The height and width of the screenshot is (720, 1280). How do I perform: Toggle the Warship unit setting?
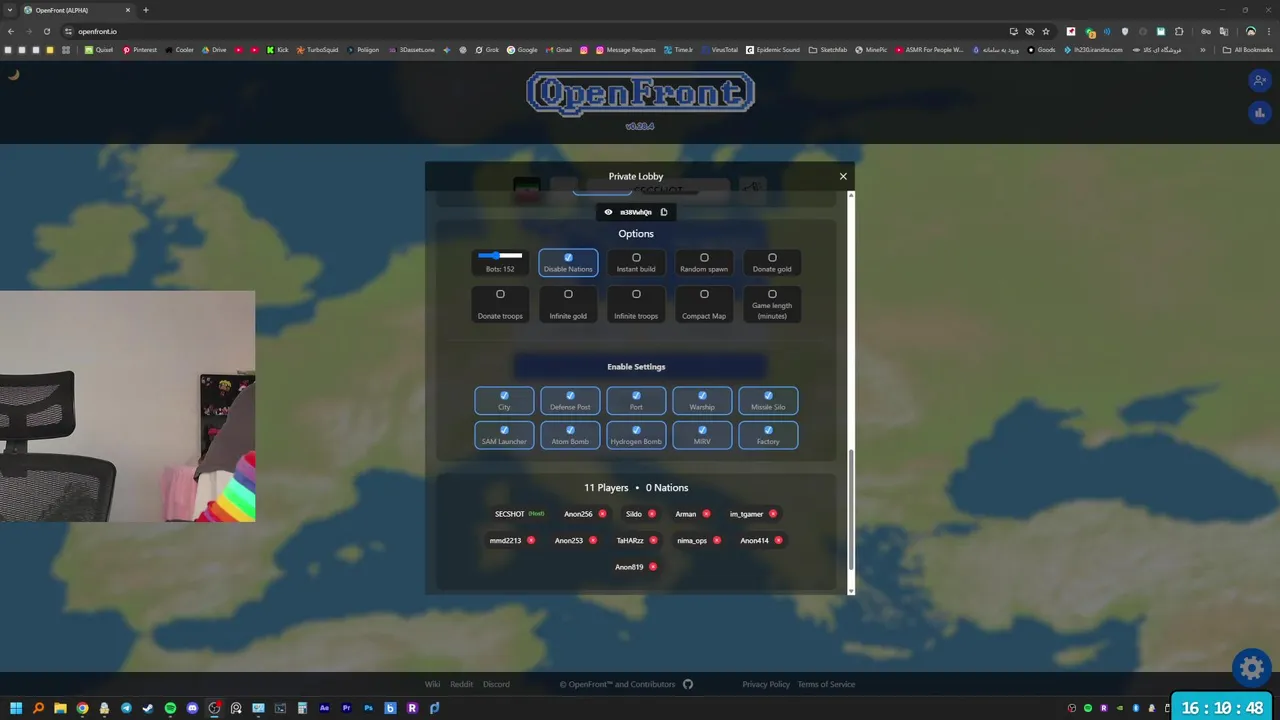point(702,400)
